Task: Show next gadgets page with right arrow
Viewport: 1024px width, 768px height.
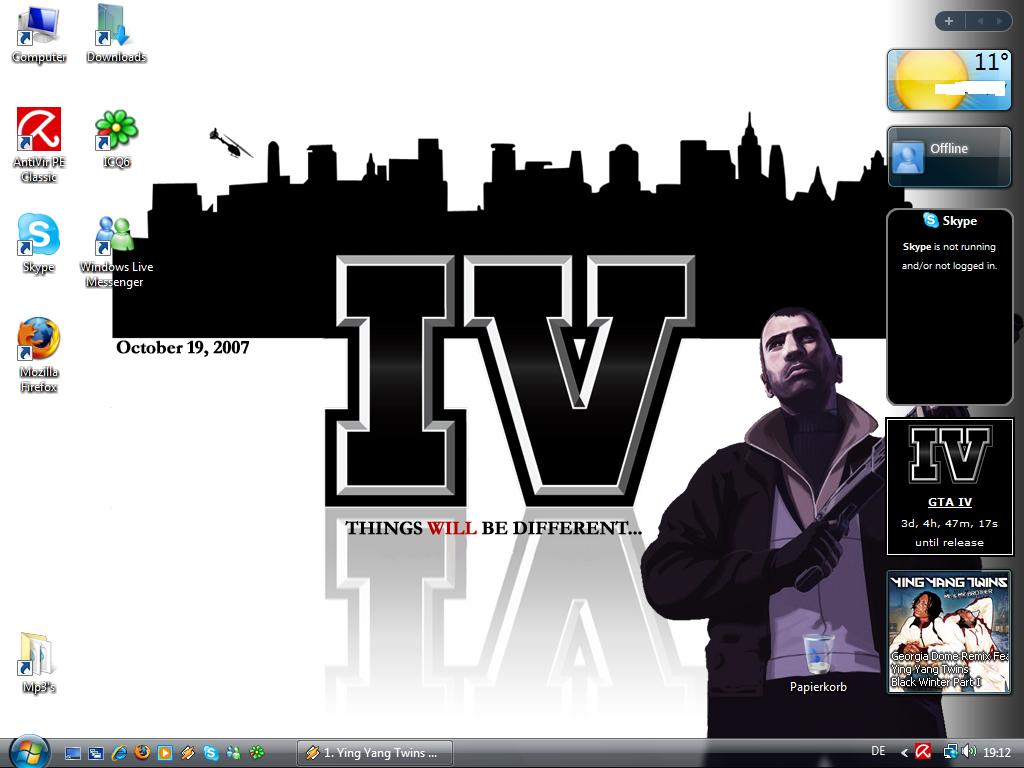Action: [x=999, y=22]
